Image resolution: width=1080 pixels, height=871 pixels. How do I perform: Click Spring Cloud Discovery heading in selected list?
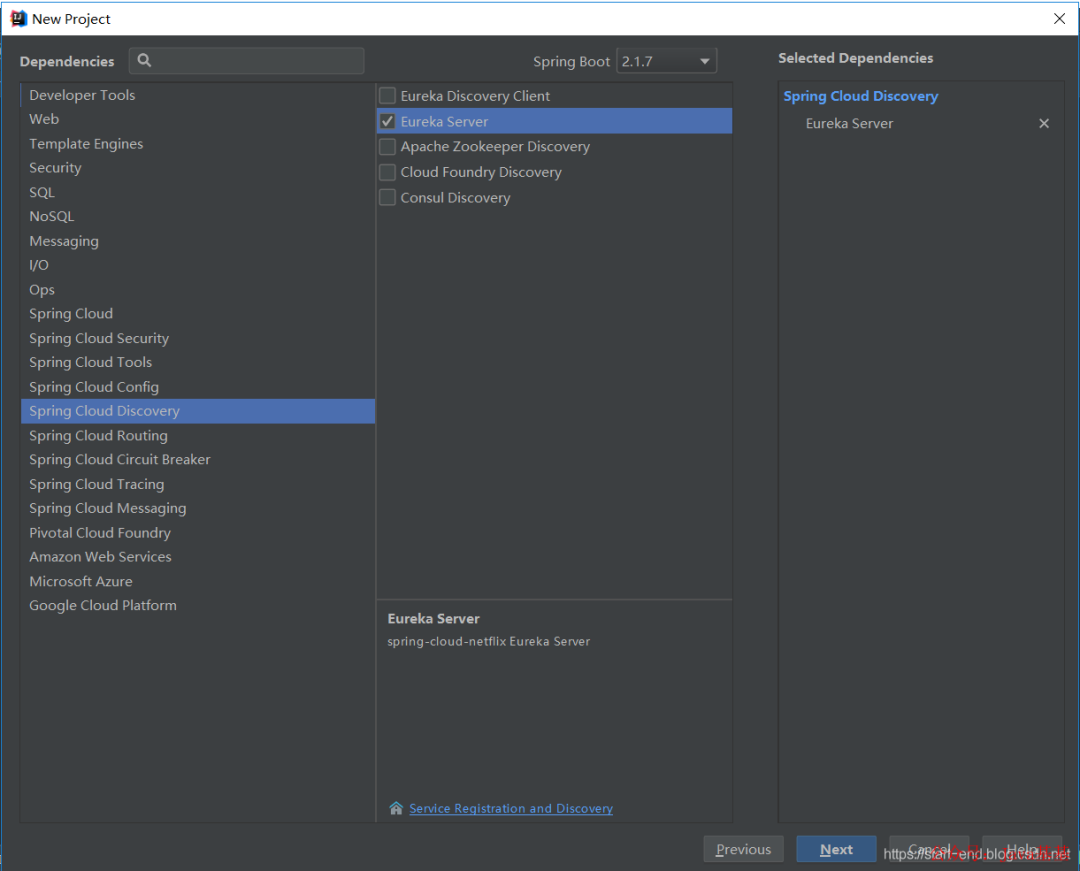click(x=860, y=96)
